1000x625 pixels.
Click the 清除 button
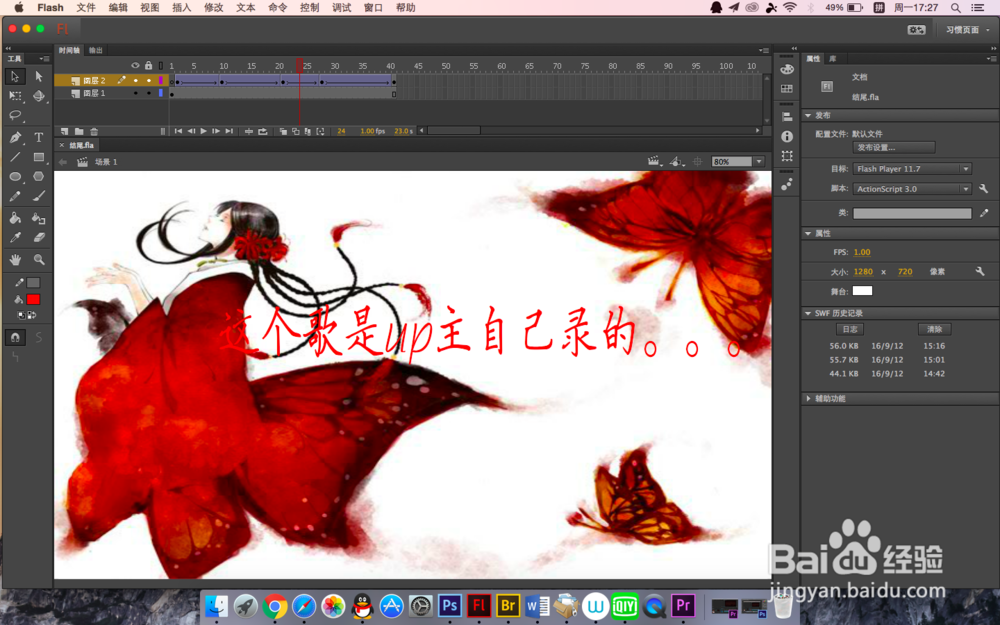click(x=935, y=329)
